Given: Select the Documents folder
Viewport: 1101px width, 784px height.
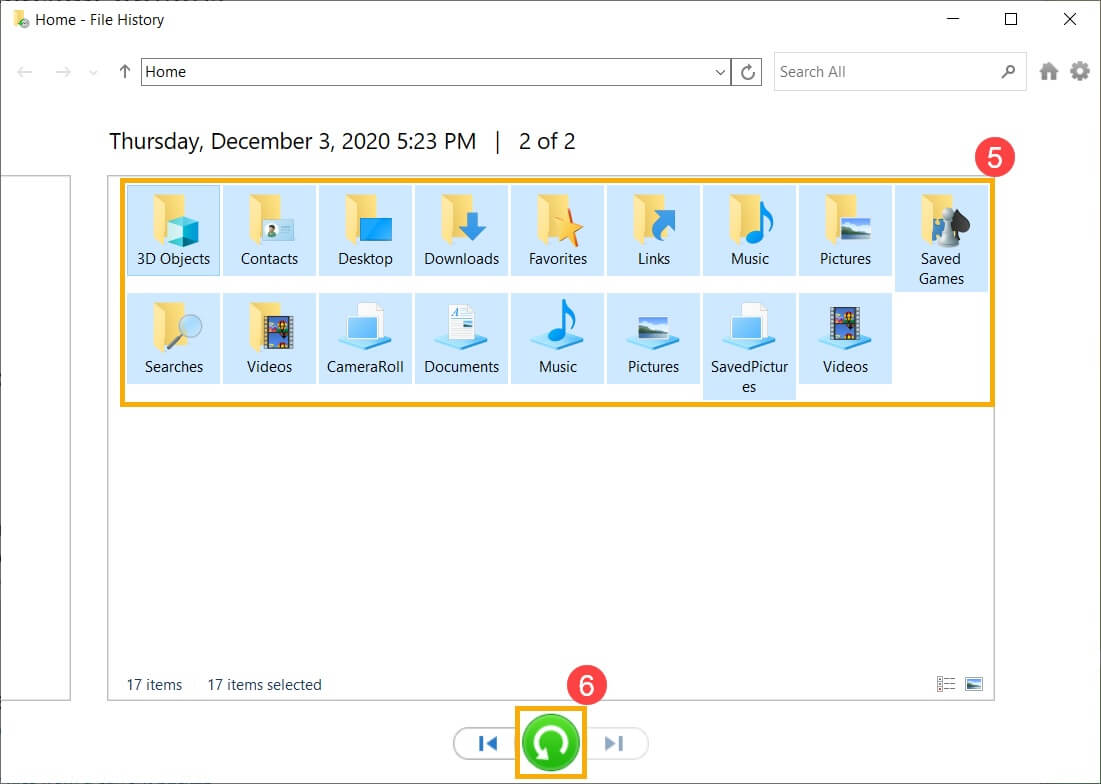Looking at the screenshot, I should [461, 337].
